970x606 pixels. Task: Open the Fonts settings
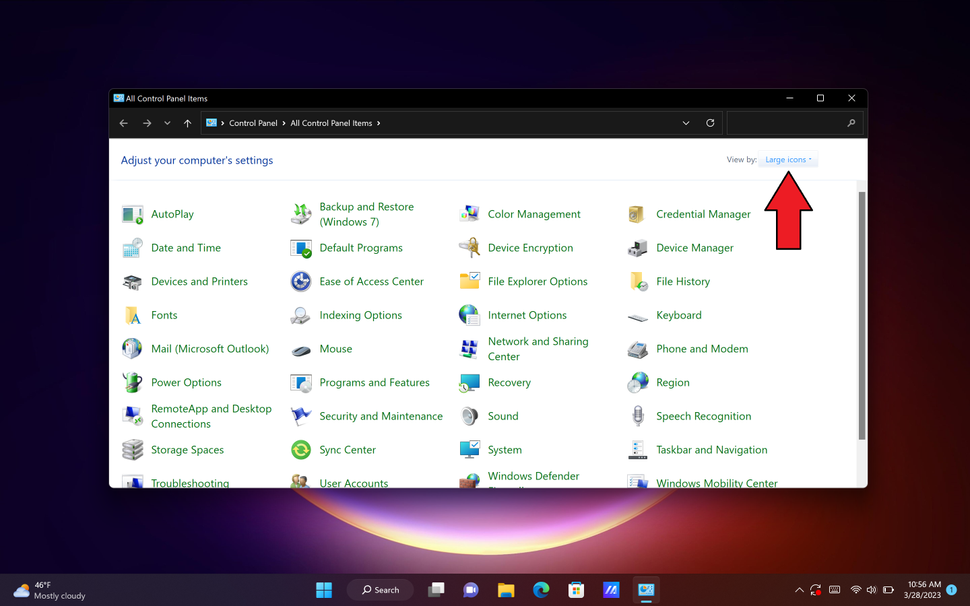coord(163,315)
